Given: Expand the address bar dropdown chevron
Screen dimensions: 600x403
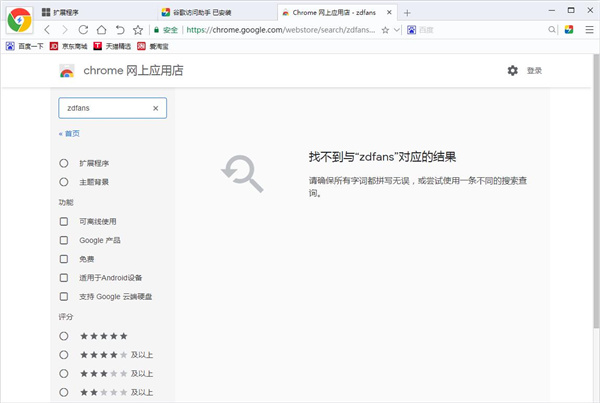Looking at the screenshot, I should coord(397,30).
